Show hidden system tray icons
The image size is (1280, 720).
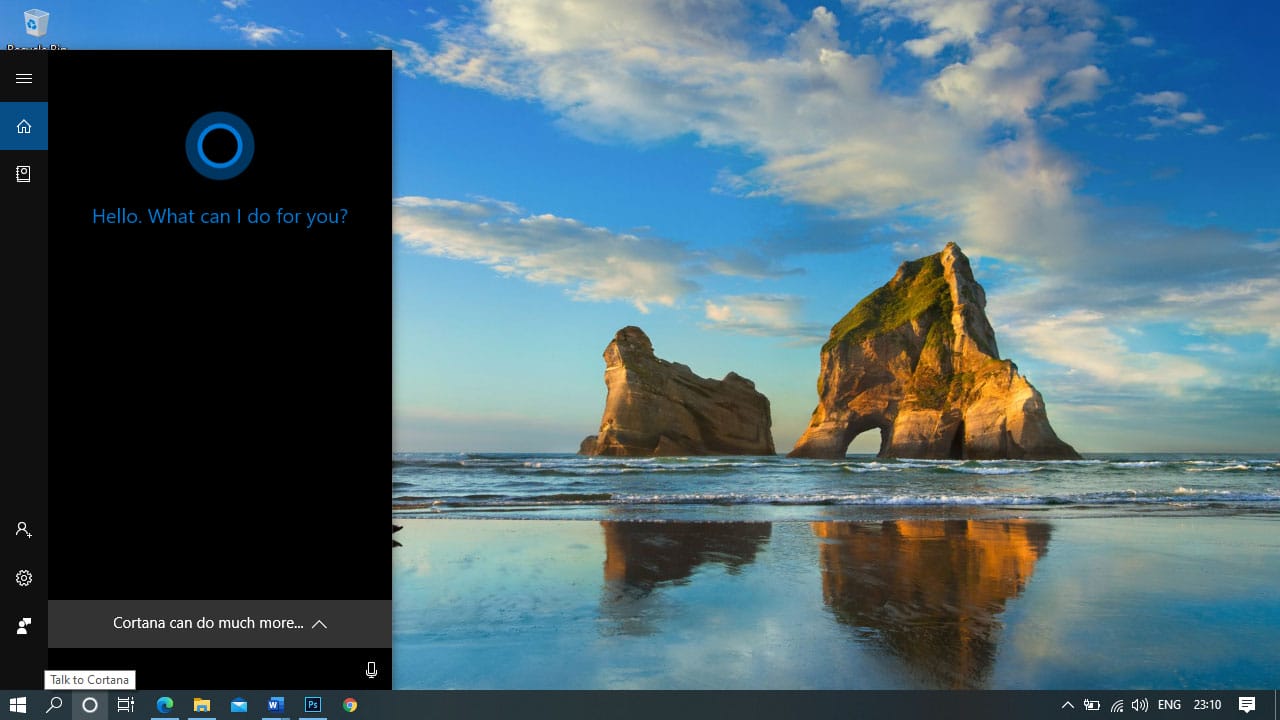[x=1067, y=705]
